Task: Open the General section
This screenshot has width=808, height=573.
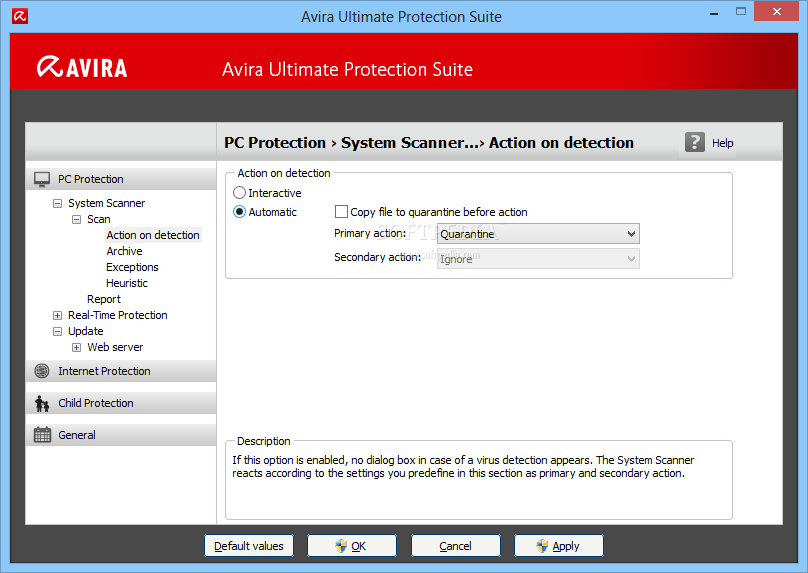Action: coord(121,435)
